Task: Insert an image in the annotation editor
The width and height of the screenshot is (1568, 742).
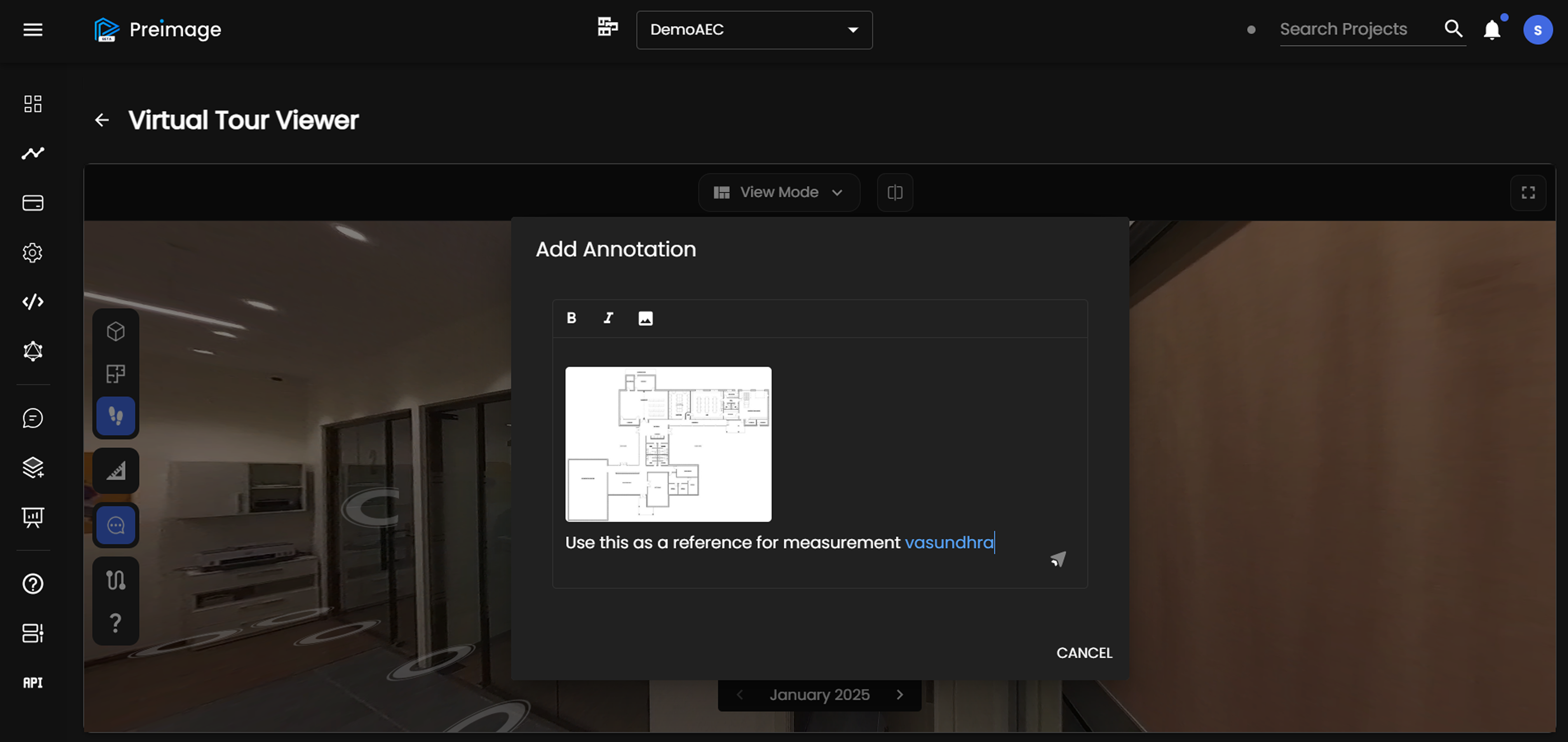Action: pyautogui.click(x=645, y=318)
